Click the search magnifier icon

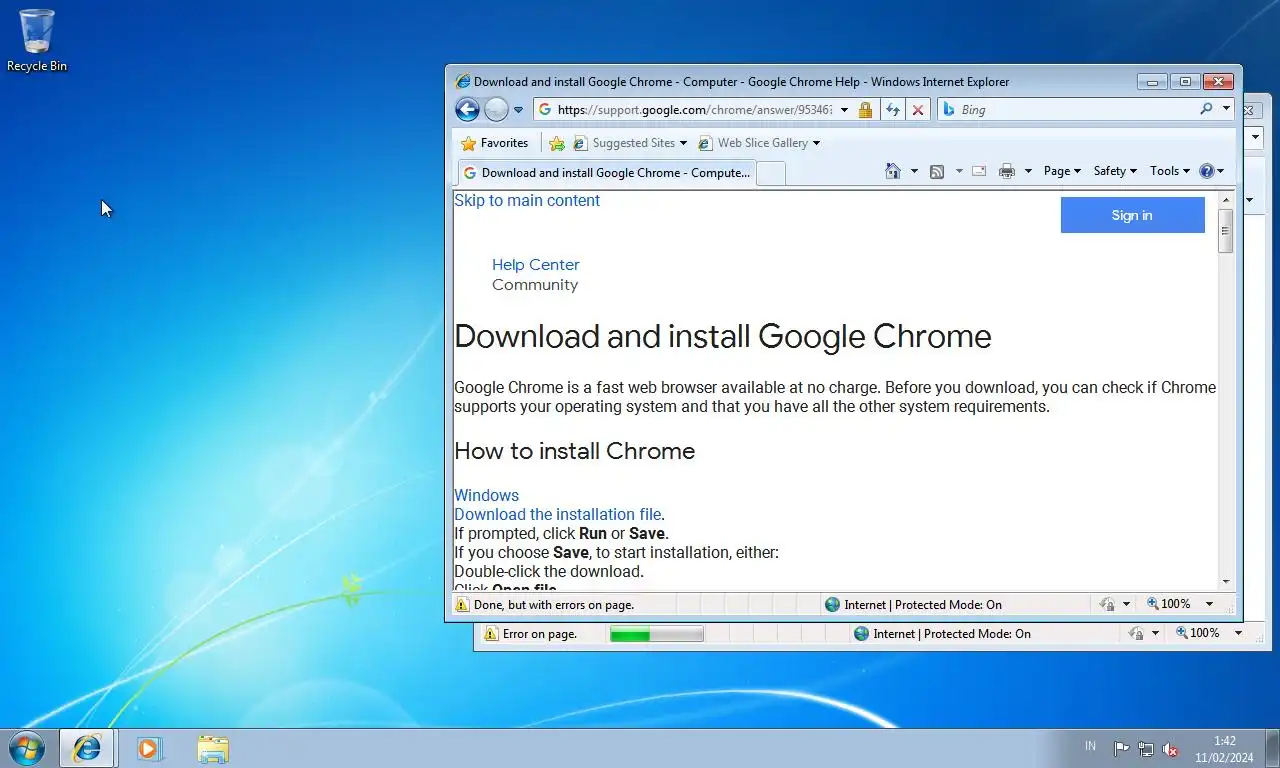tap(1206, 109)
